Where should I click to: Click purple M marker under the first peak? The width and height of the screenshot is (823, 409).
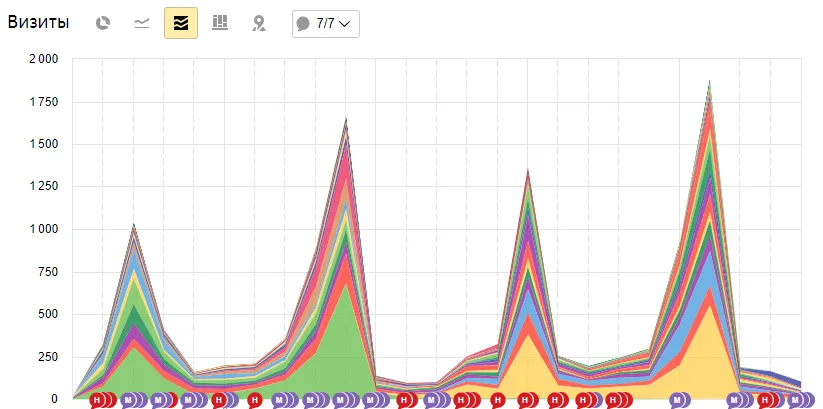click(130, 400)
